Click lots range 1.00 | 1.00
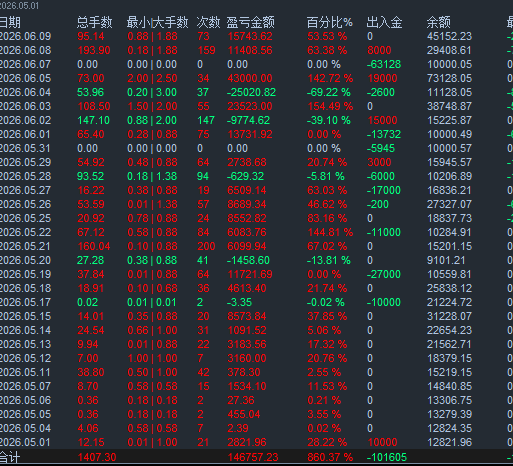513x466 pixels. 152,358
